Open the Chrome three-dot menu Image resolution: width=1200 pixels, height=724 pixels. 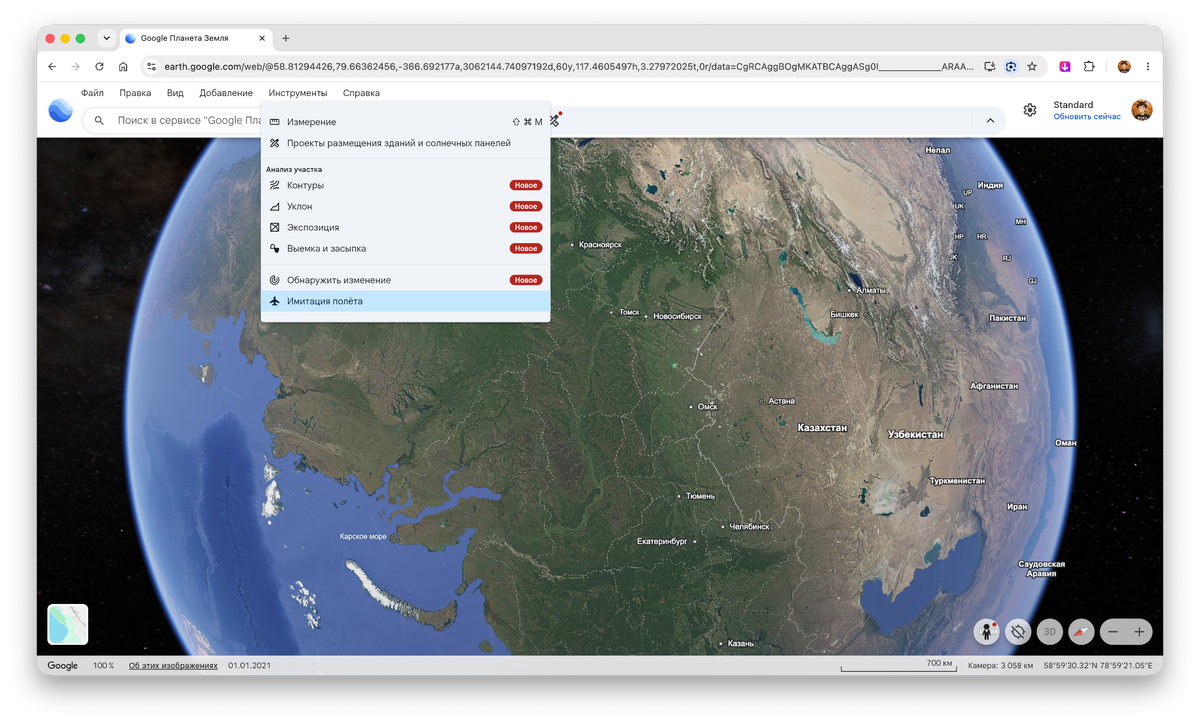tap(1148, 67)
